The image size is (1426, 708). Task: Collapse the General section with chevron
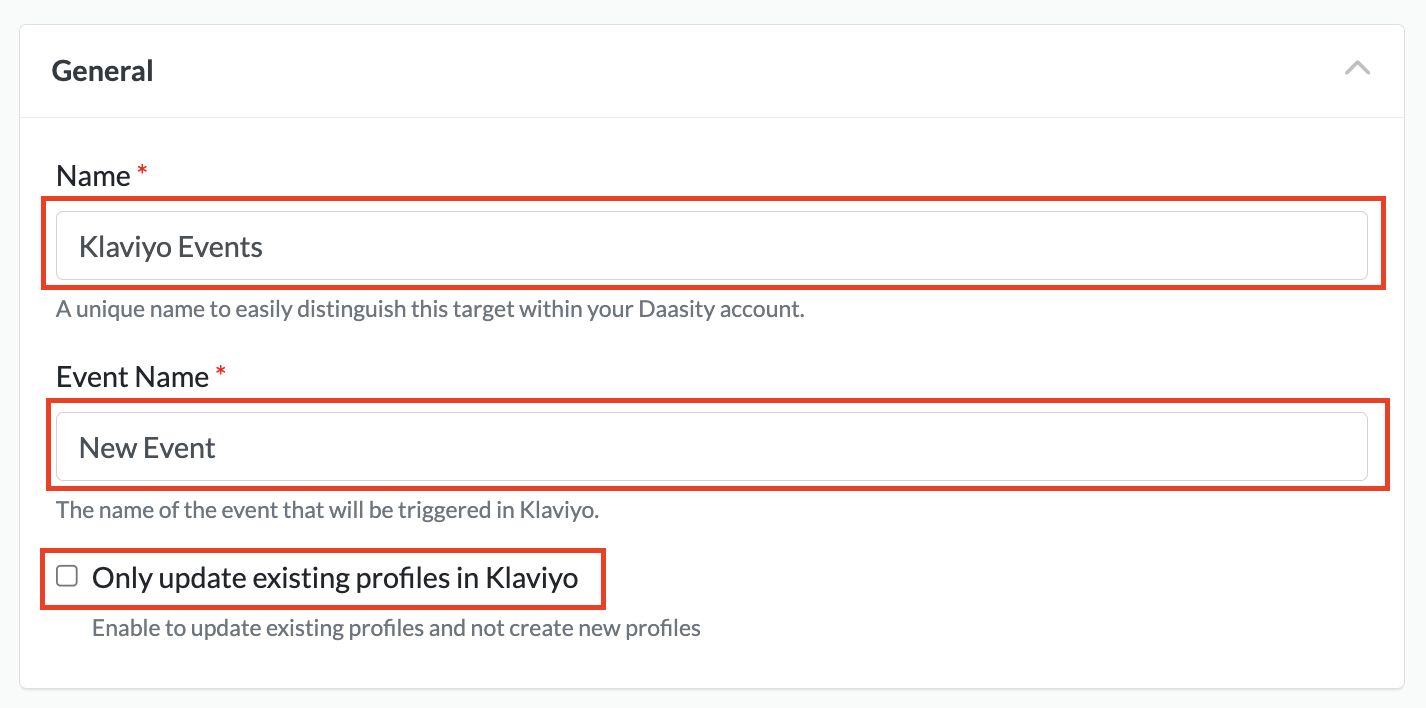tap(1357, 70)
